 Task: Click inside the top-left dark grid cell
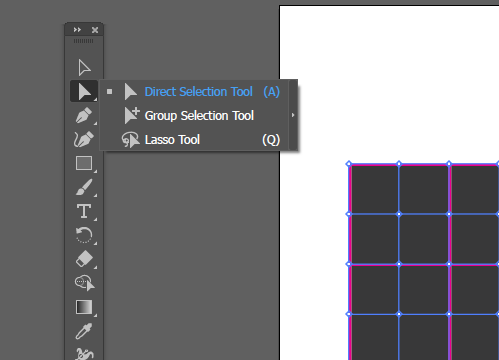coord(374,189)
